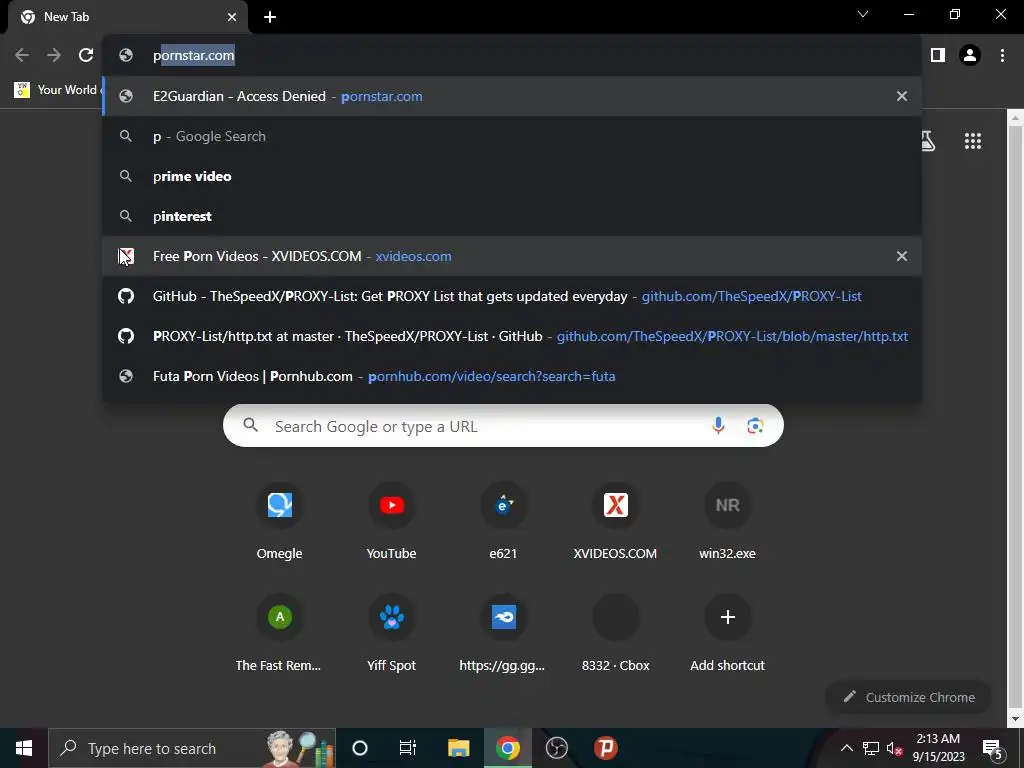Screen dimensions: 1024x768
Task: Select the E2Guardian - Access Denied suggestion
Action: point(512,97)
